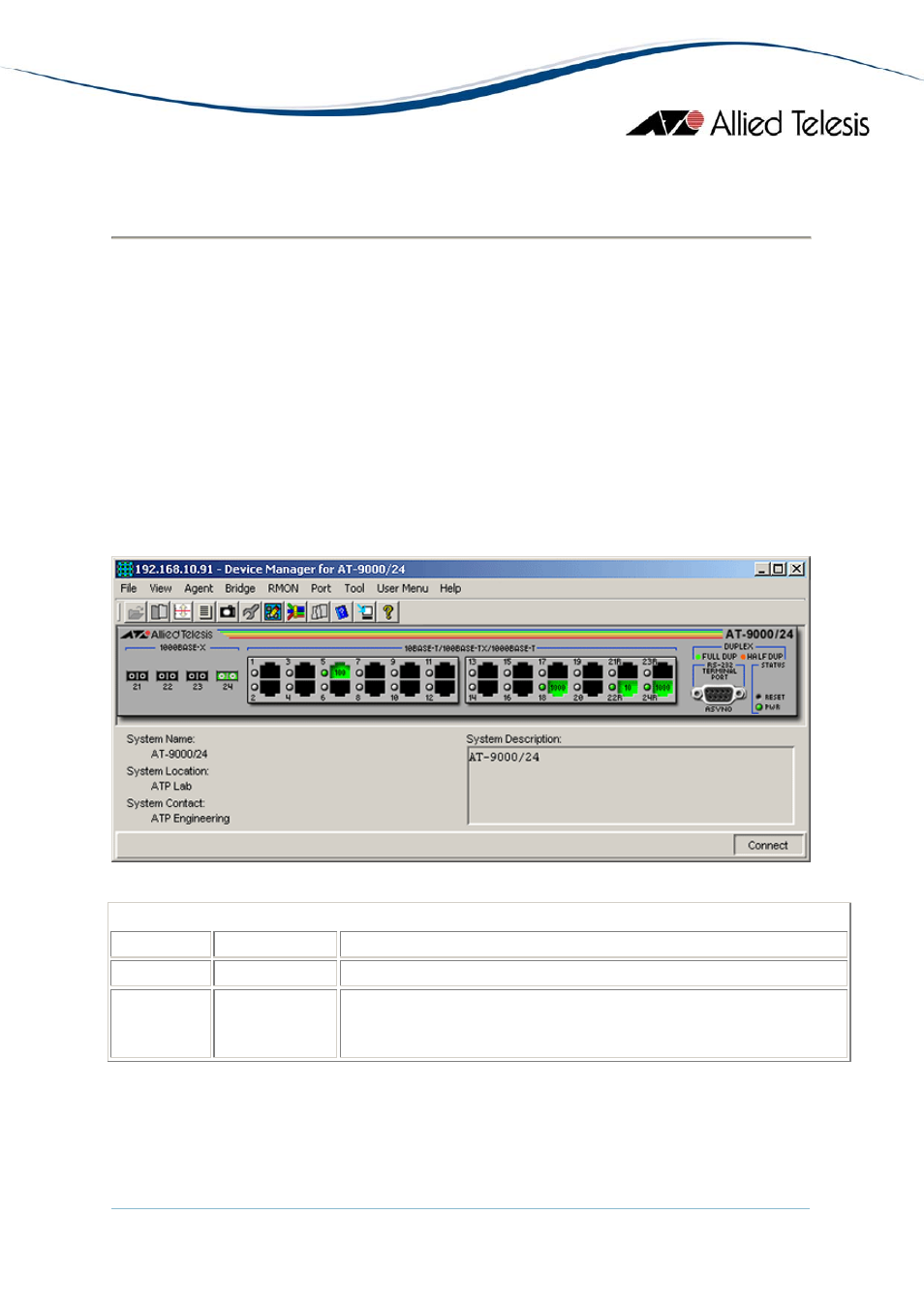The width and height of the screenshot is (924, 1308).
Task: Click the System Name value AT-9000/24
Action: (179, 754)
